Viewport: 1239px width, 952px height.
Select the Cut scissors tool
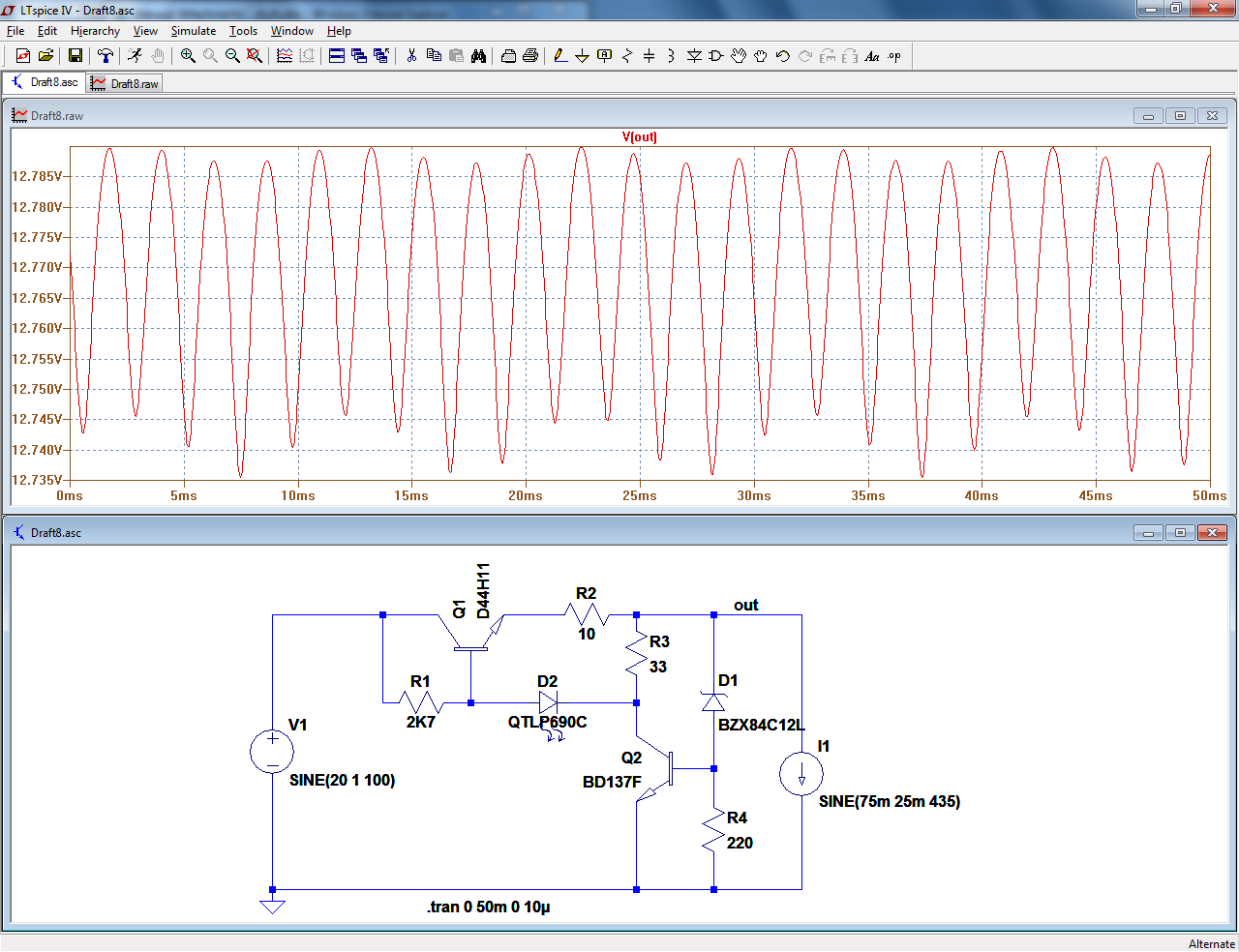(411, 56)
